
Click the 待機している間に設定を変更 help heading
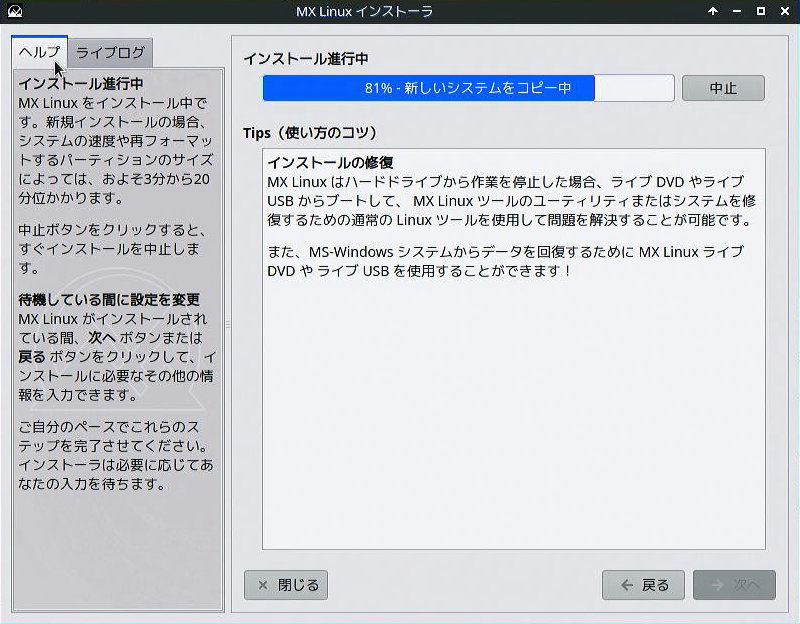tap(109, 299)
